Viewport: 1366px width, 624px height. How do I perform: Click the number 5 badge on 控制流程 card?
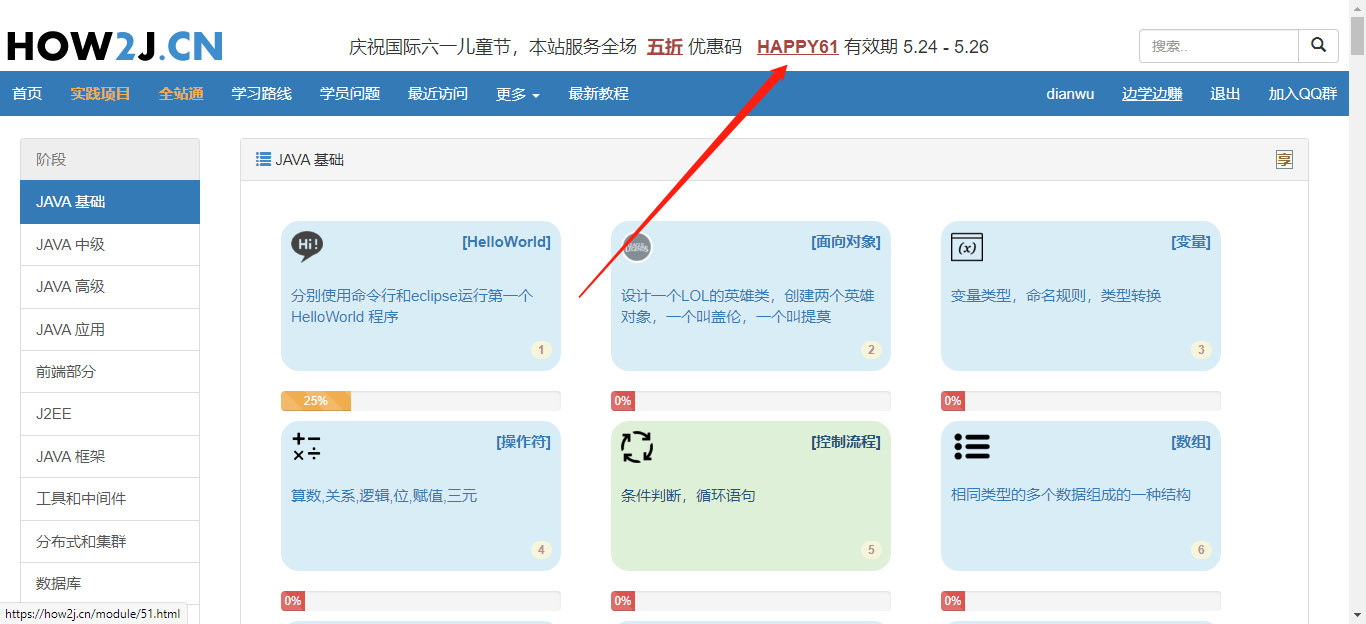[x=871, y=550]
